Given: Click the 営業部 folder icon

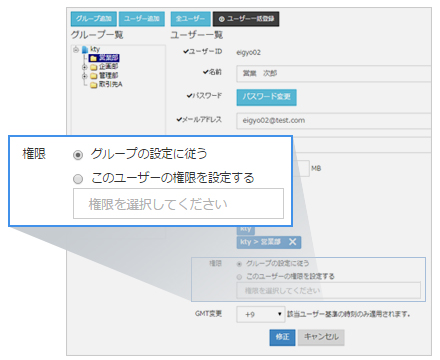Looking at the screenshot, I should point(93,58).
